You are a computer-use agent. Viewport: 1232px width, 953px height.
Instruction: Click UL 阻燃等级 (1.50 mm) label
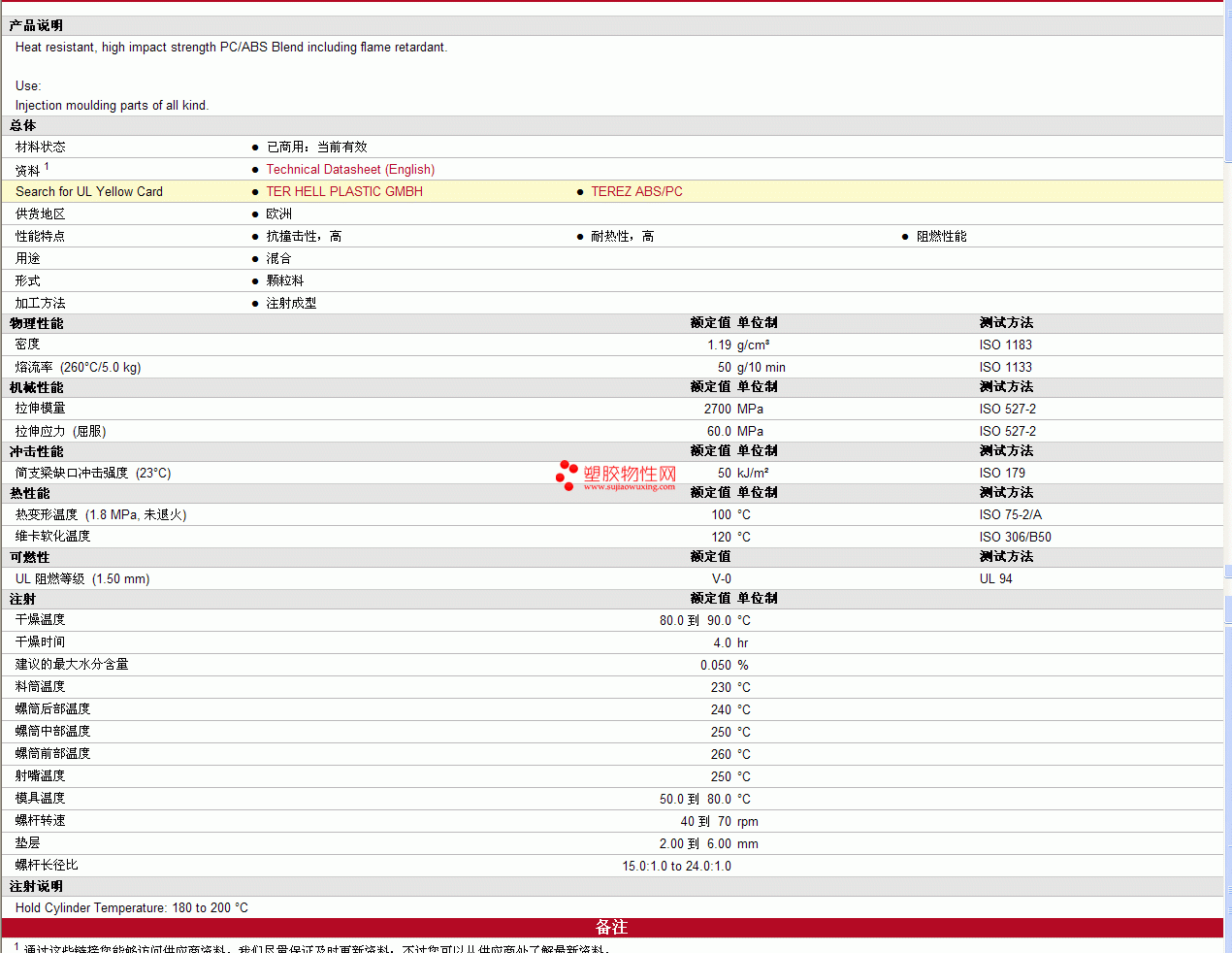pyautogui.click(x=82, y=579)
